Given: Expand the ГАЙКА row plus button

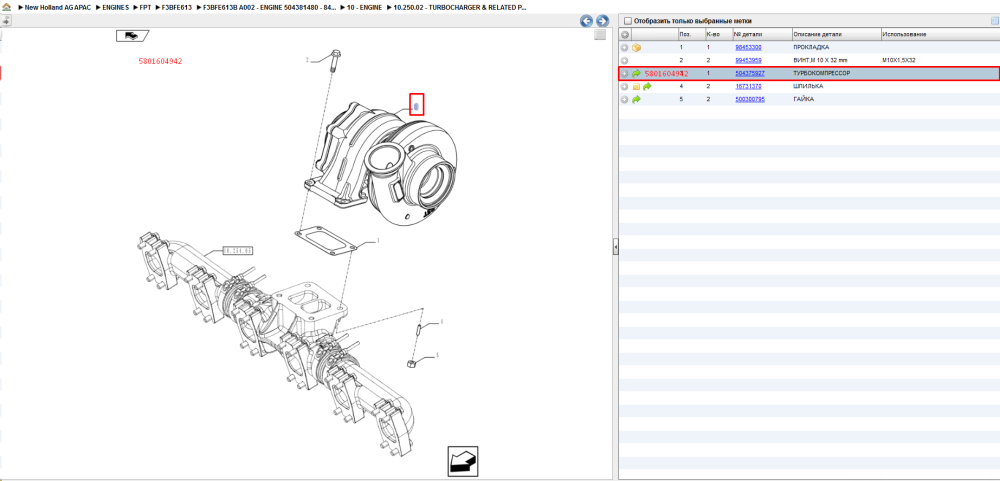Looking at the screenshot, I should 625,100.
